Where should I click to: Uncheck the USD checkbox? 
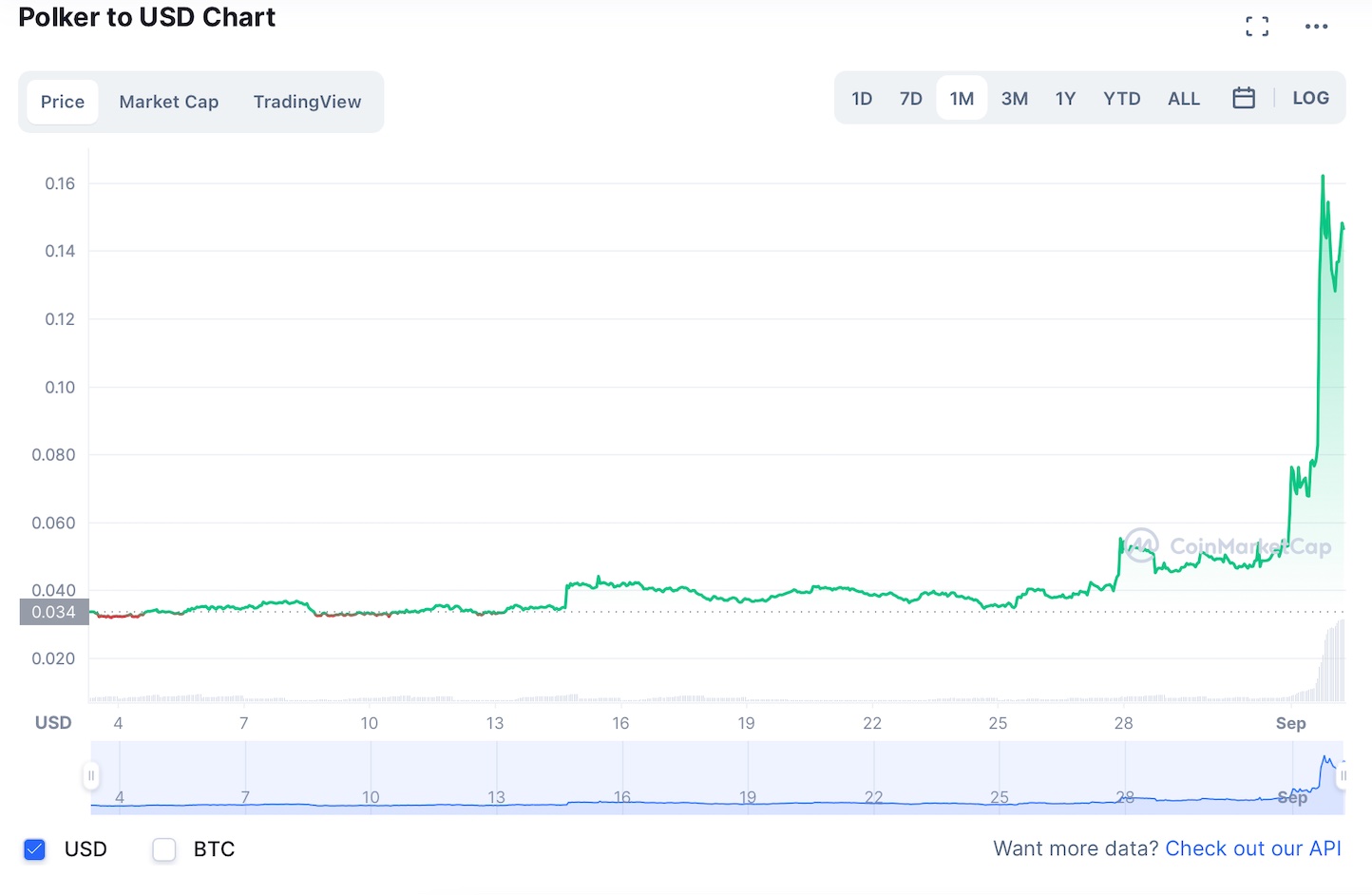(34, 849)
